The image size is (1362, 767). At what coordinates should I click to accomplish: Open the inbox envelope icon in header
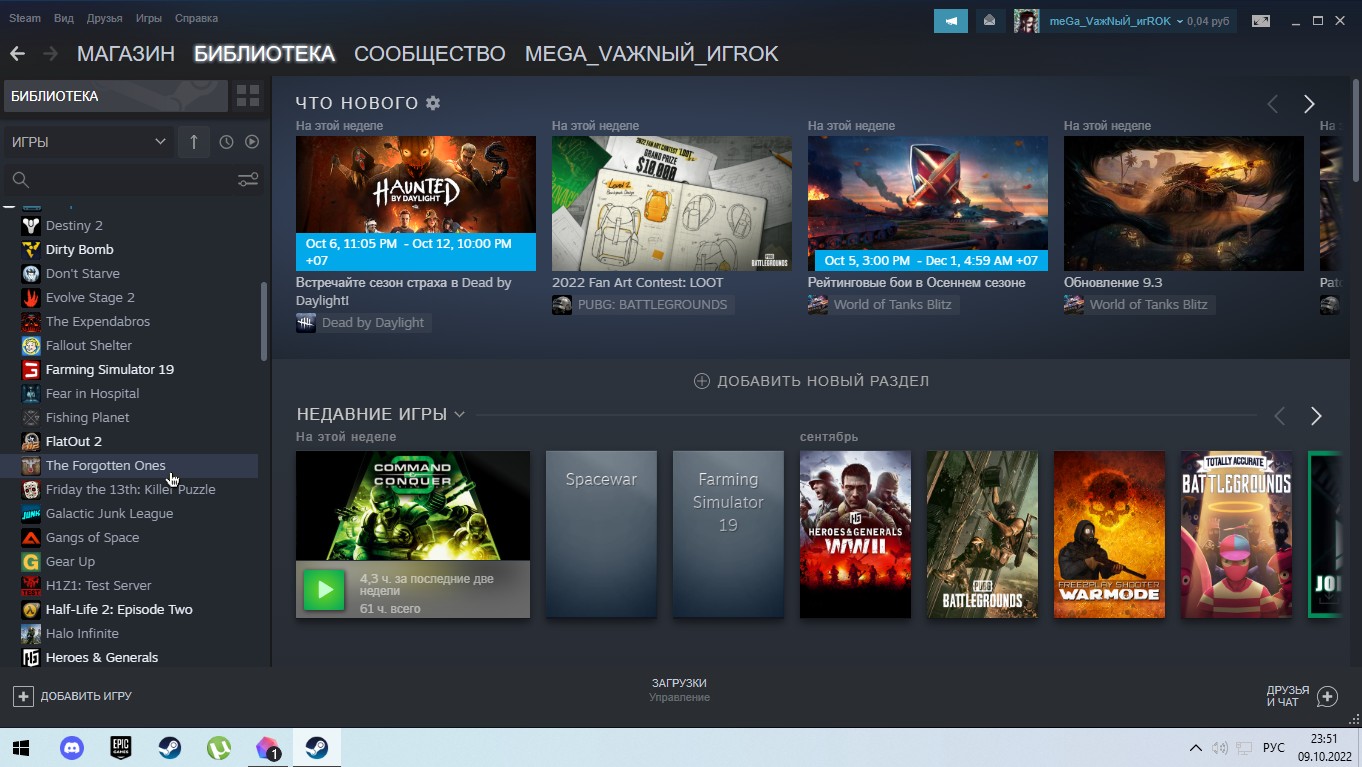(990, 20)
